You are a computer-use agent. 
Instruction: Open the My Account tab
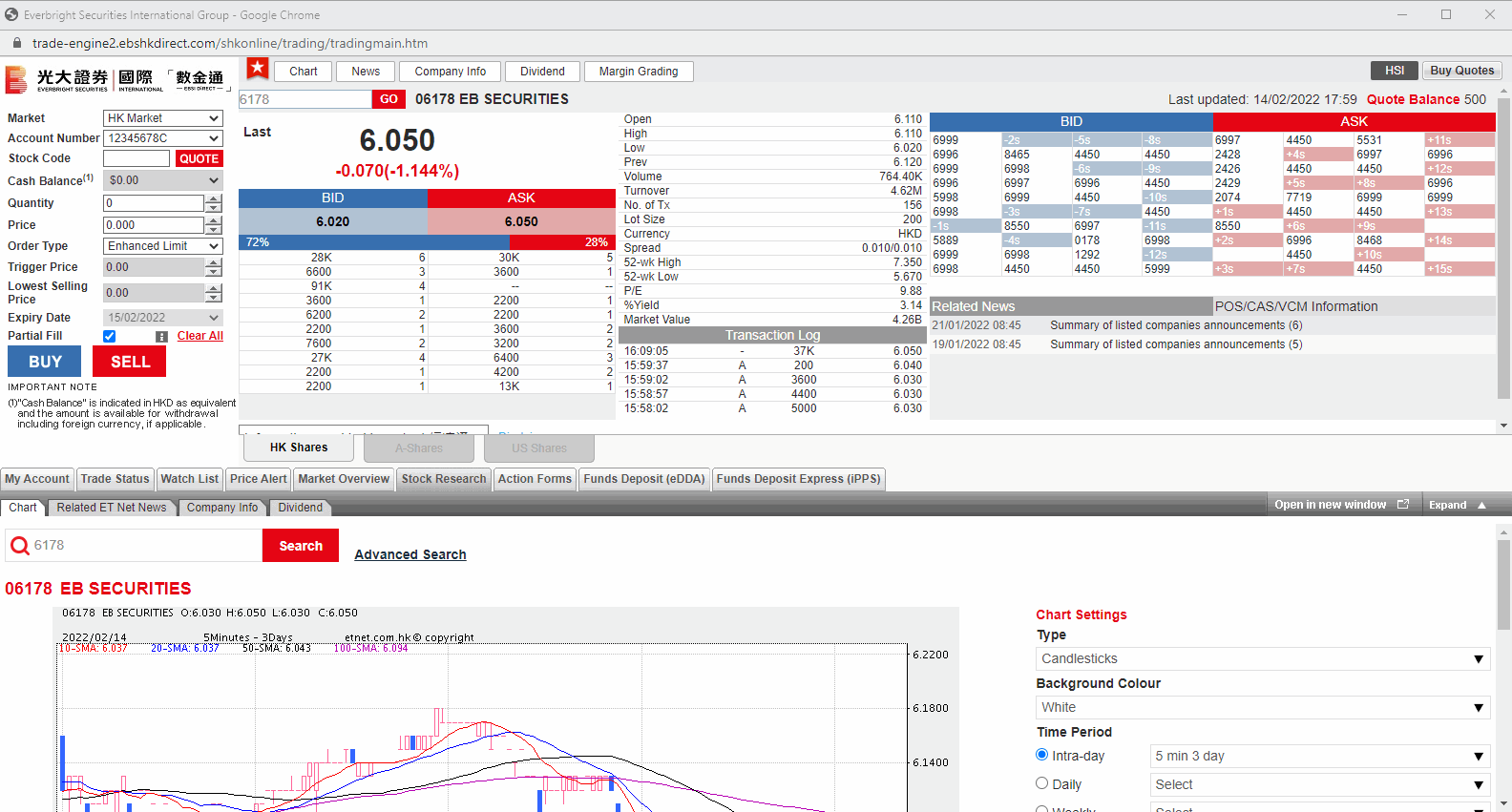(x=37, y=479)
